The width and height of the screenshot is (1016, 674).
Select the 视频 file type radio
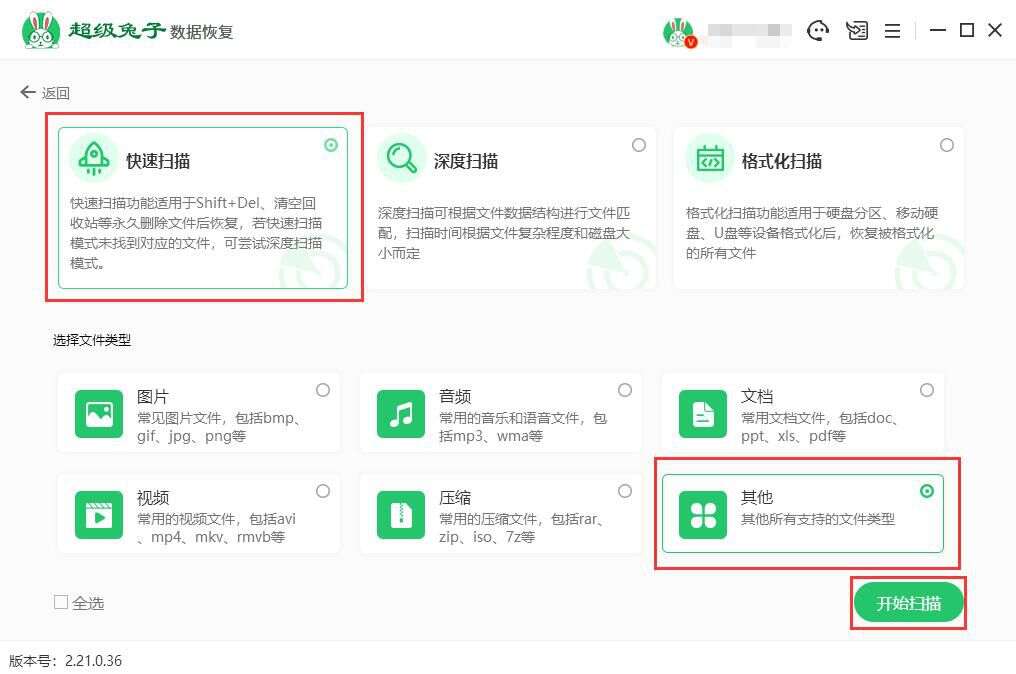(x=323, y=491)
